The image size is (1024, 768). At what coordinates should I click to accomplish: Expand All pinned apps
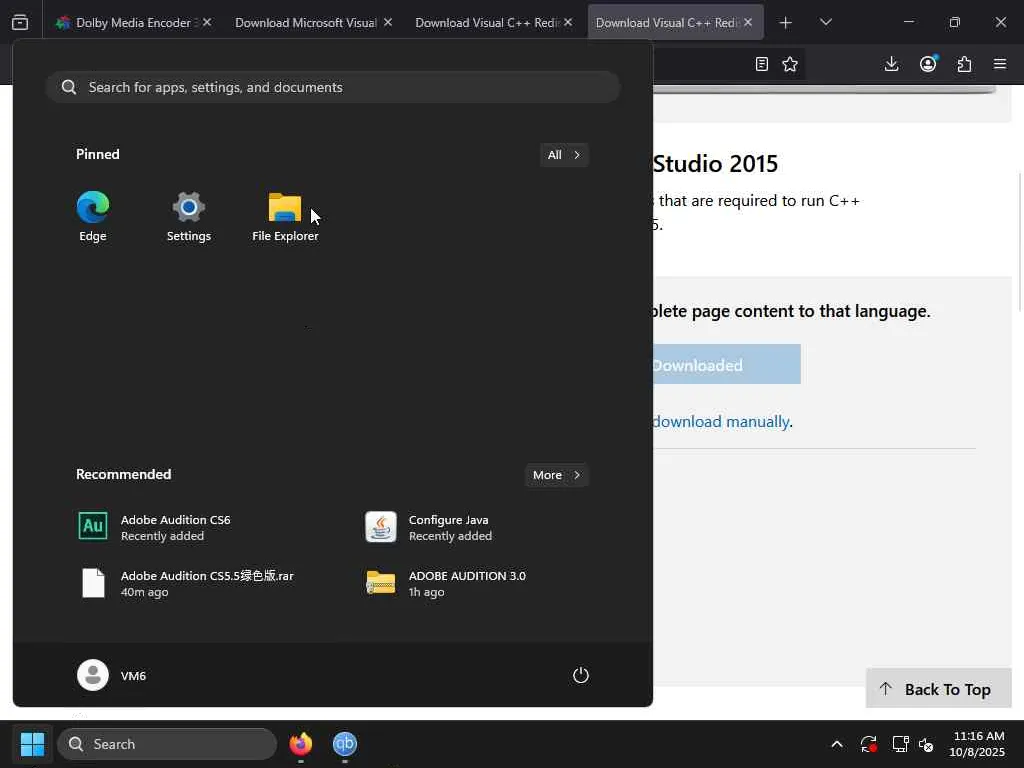point(564,155)
